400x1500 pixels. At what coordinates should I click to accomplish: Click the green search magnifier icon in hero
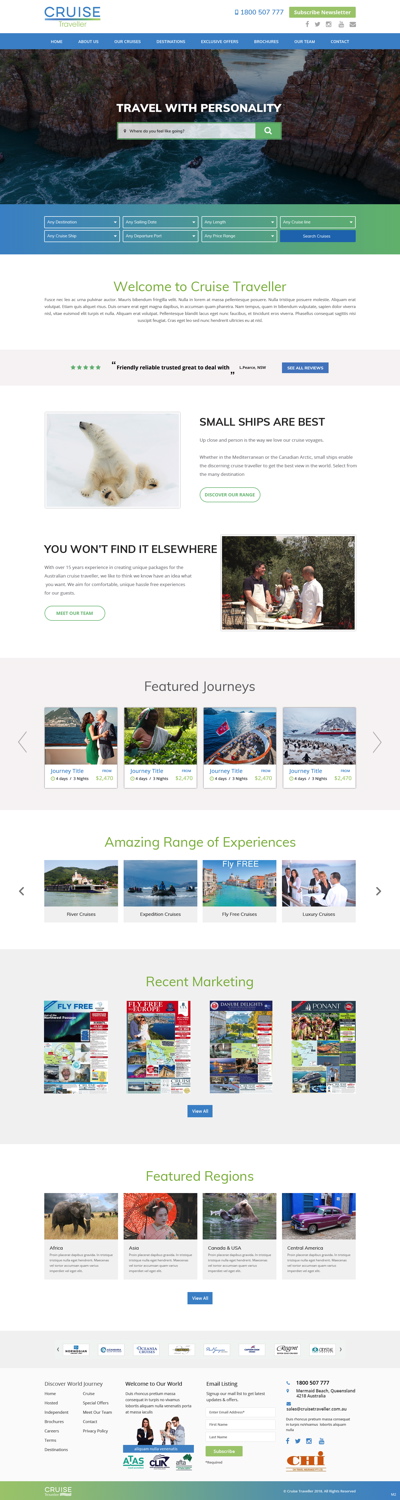(x=268, y=131)
